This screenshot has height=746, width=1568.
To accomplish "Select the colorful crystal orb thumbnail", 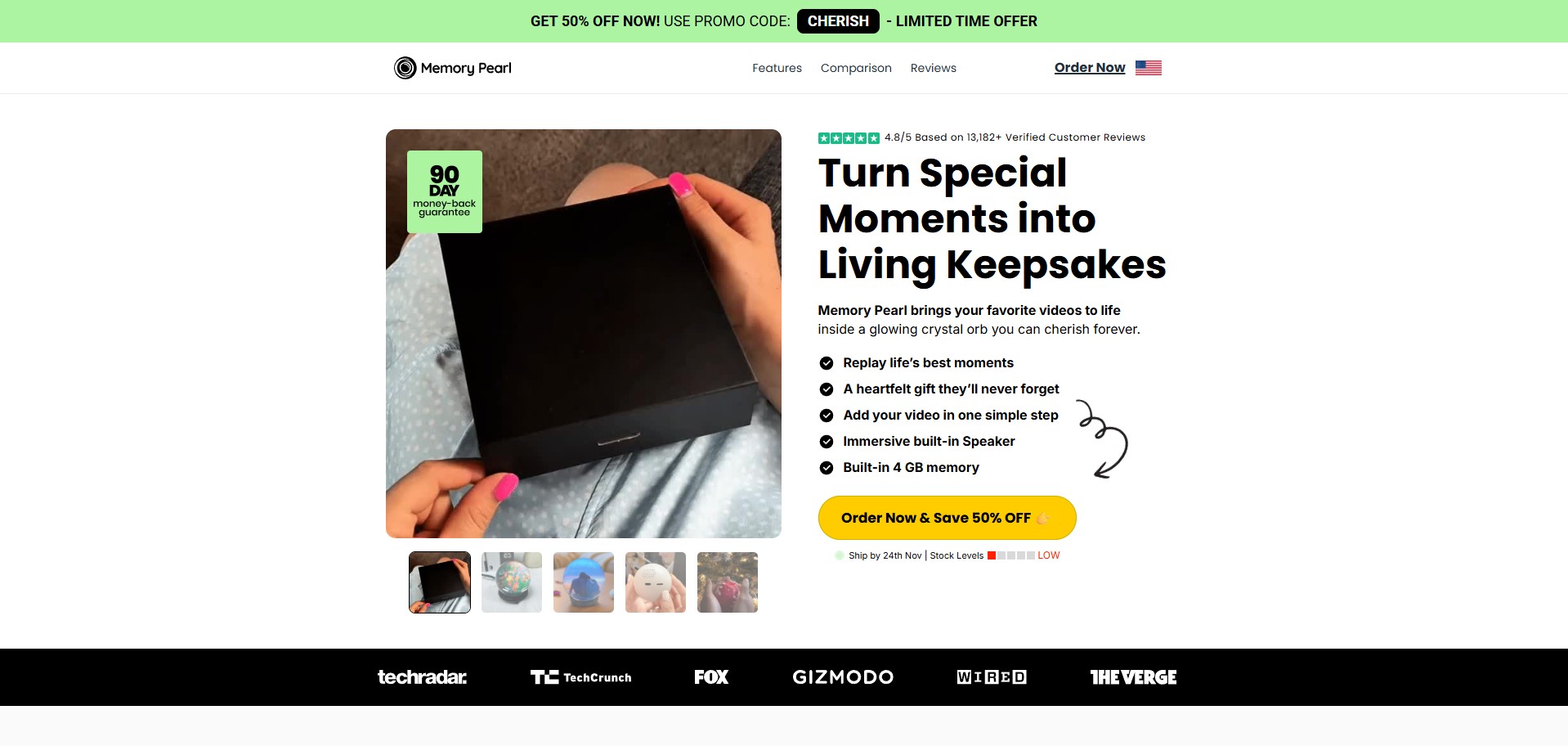I will click(x=512, y=582).
